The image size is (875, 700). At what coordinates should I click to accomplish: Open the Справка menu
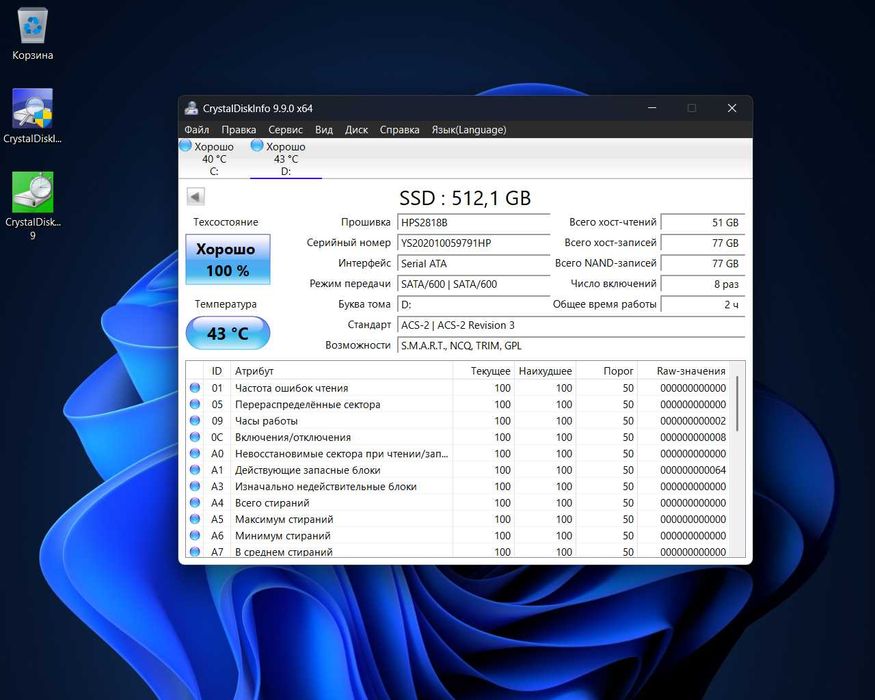point(400,130)
